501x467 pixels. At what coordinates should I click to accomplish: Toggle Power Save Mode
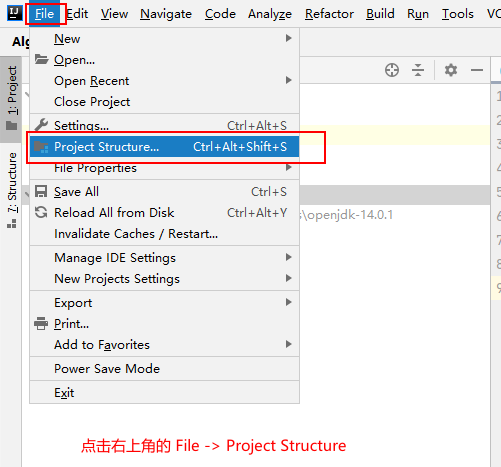tap(164, 369)
